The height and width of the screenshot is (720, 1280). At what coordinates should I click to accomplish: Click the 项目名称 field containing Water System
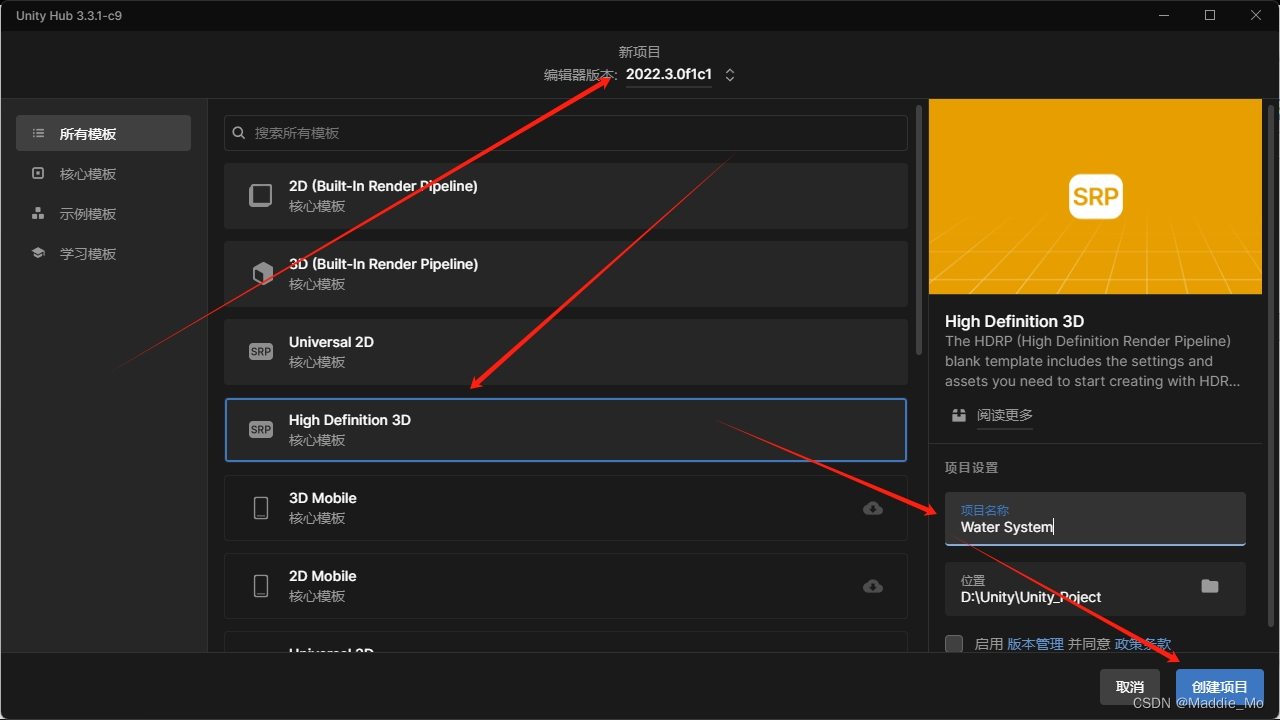click(1095, 518)
